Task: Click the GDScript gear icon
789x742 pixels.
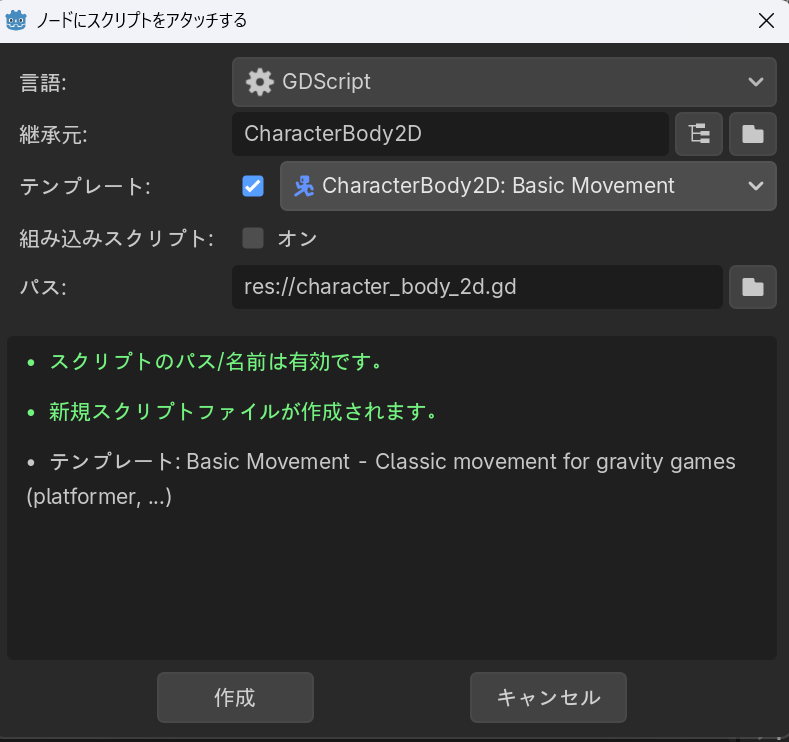Action: (260, 81)
